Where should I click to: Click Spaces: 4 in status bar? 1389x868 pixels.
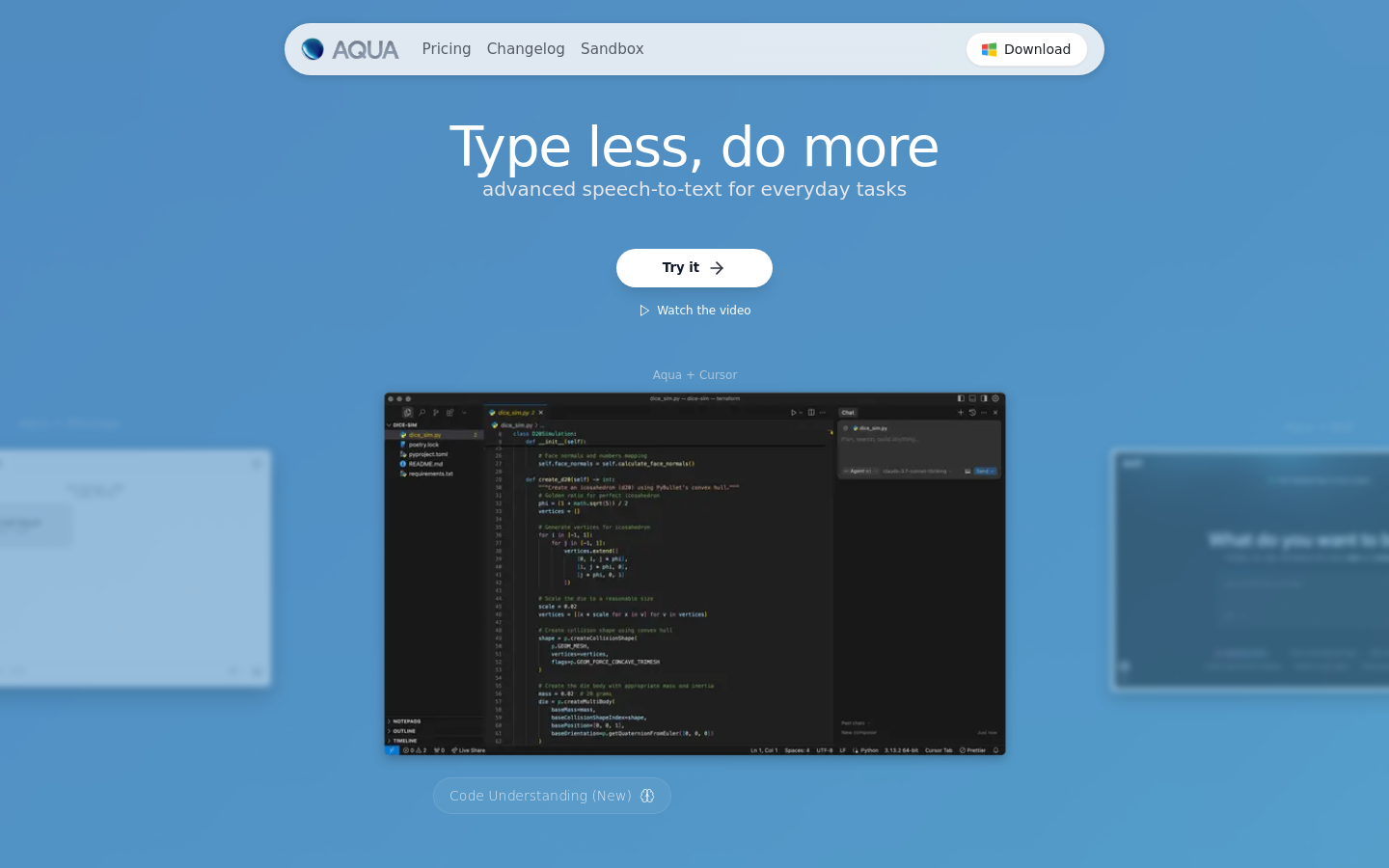point(797,750)
